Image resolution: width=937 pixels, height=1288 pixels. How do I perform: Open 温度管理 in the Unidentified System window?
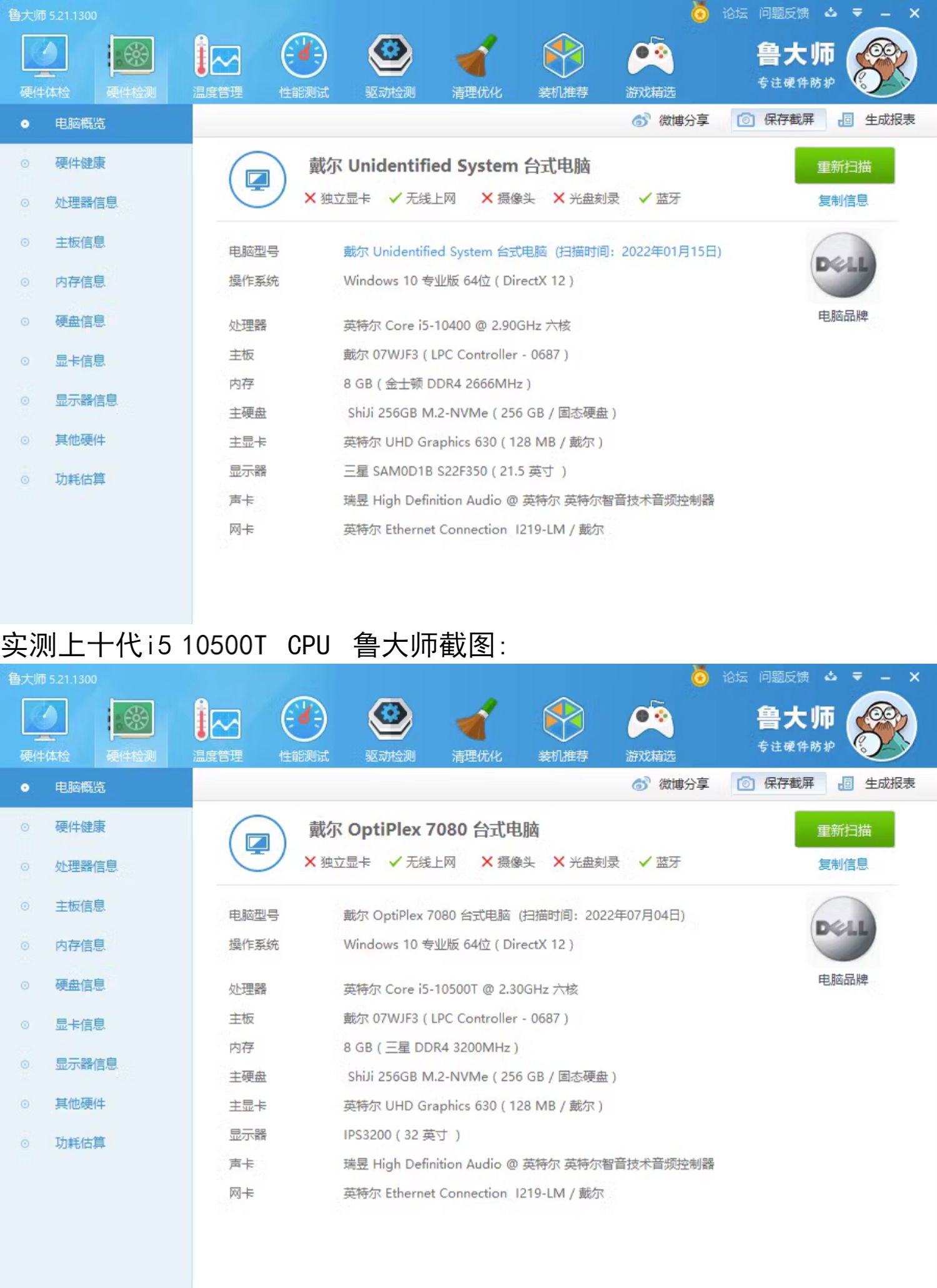click(217, 67)
